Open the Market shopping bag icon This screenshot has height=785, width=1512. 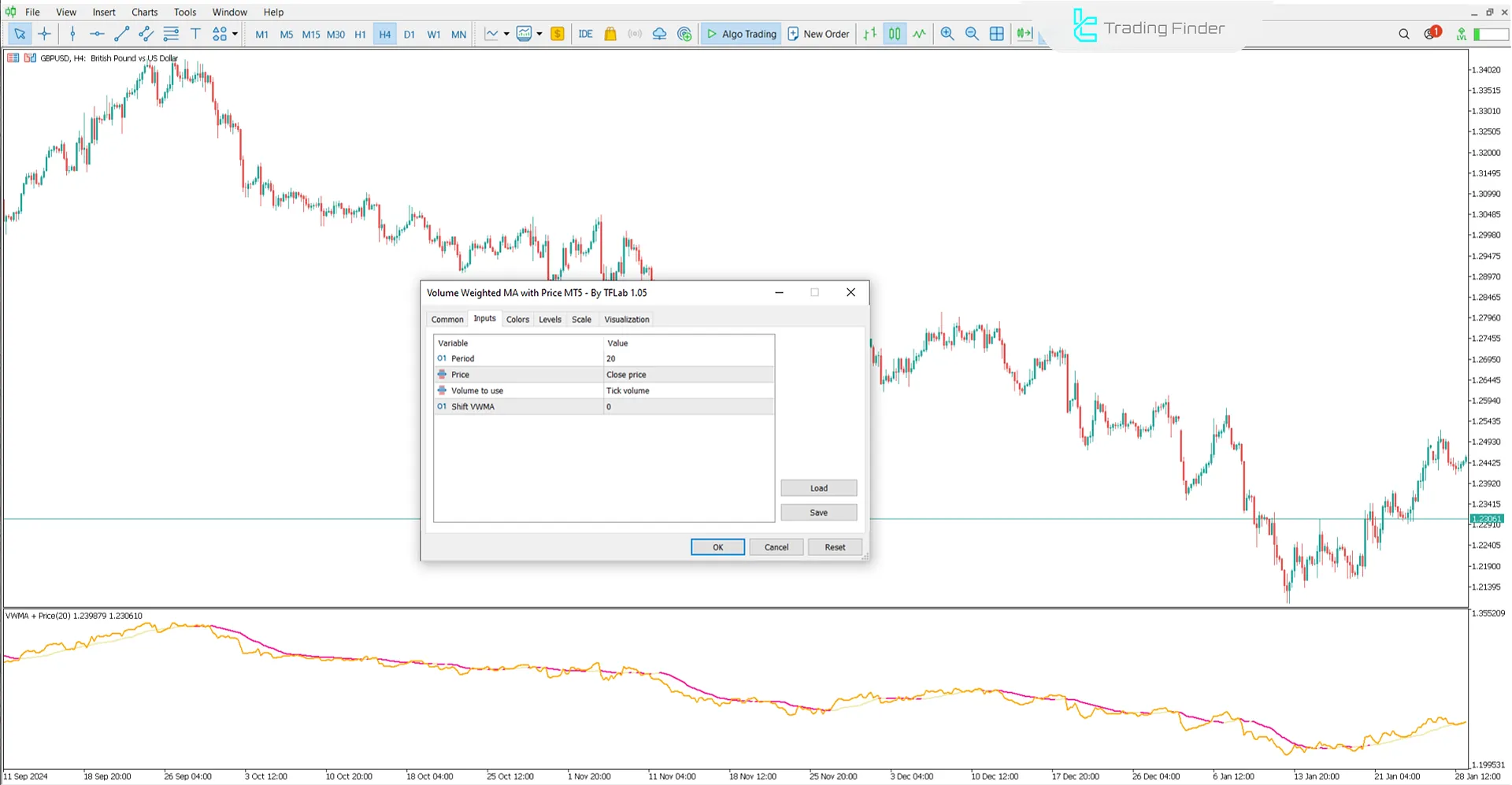click(610, 34)
